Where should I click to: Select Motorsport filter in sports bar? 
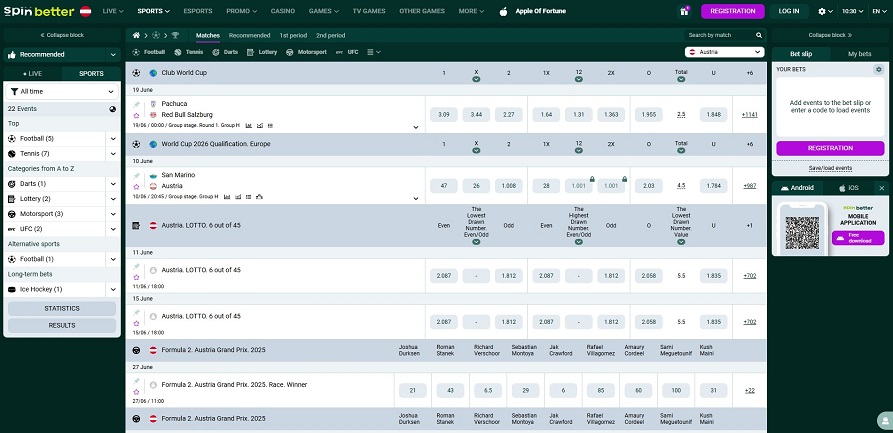[306, 52]
